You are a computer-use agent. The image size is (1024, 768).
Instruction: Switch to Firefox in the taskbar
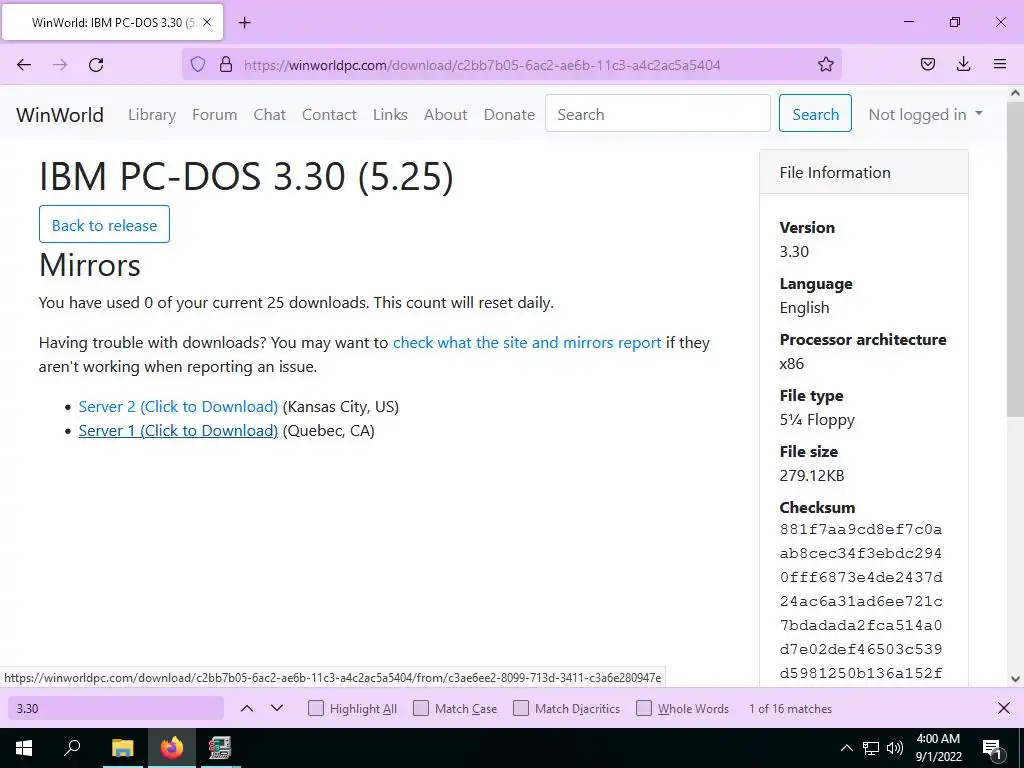click(x=172, y=748)
